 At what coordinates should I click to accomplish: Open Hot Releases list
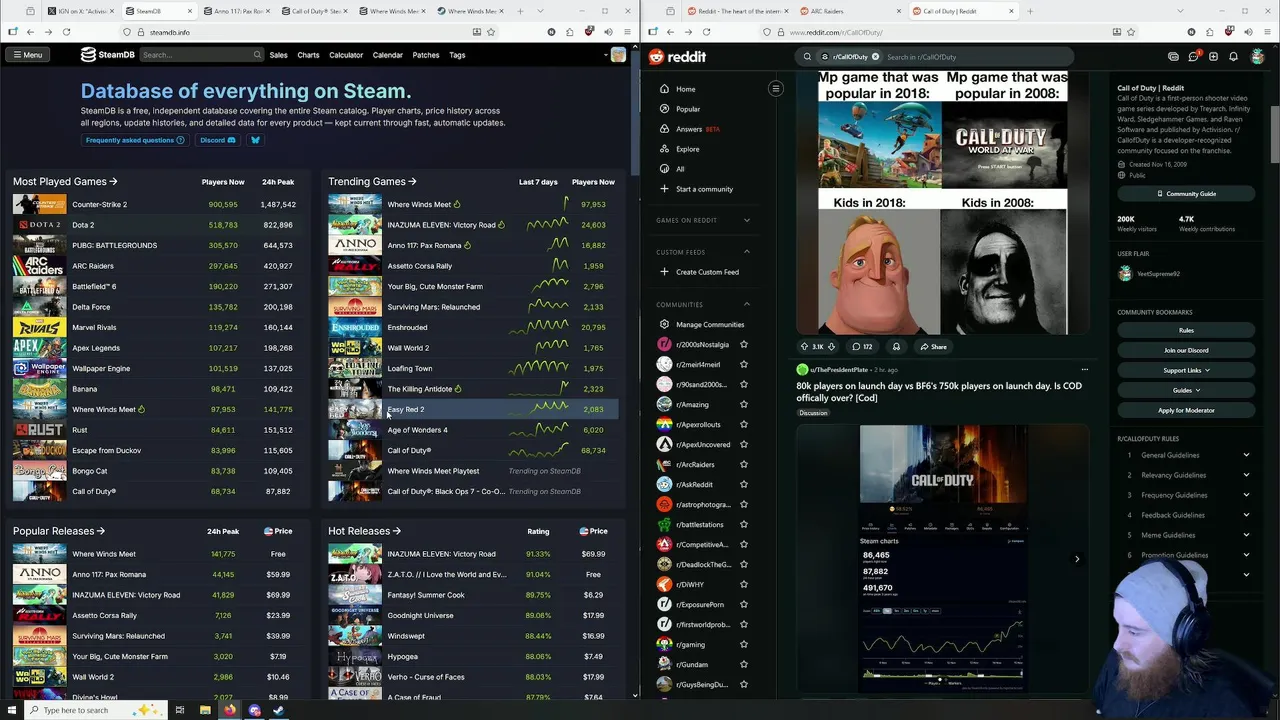click(x=364, y=531)
